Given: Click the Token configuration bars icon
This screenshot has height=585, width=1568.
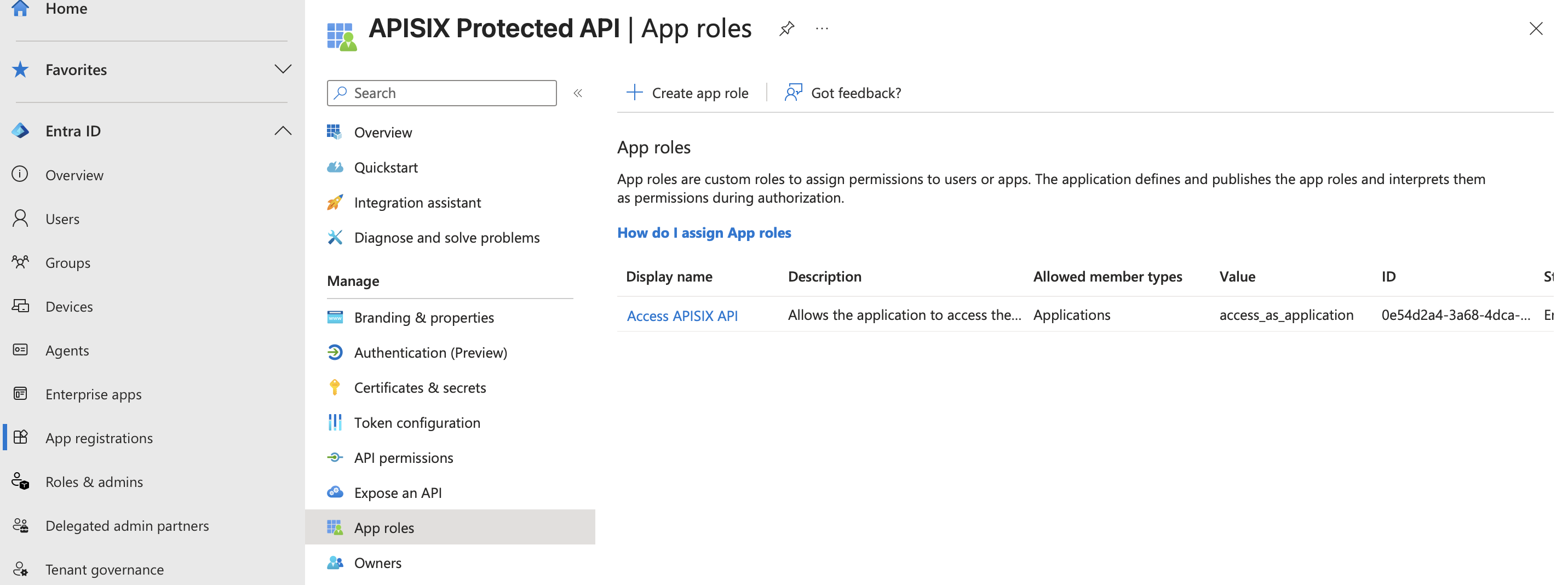Looking at the screenshot, I should coord(335,422).
